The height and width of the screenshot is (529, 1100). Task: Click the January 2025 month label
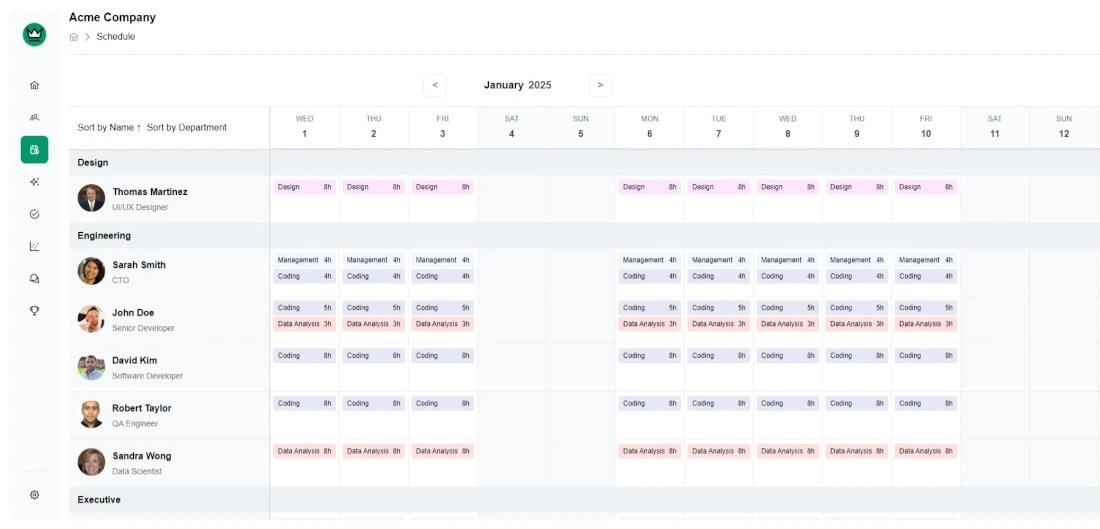click(518, 85)
